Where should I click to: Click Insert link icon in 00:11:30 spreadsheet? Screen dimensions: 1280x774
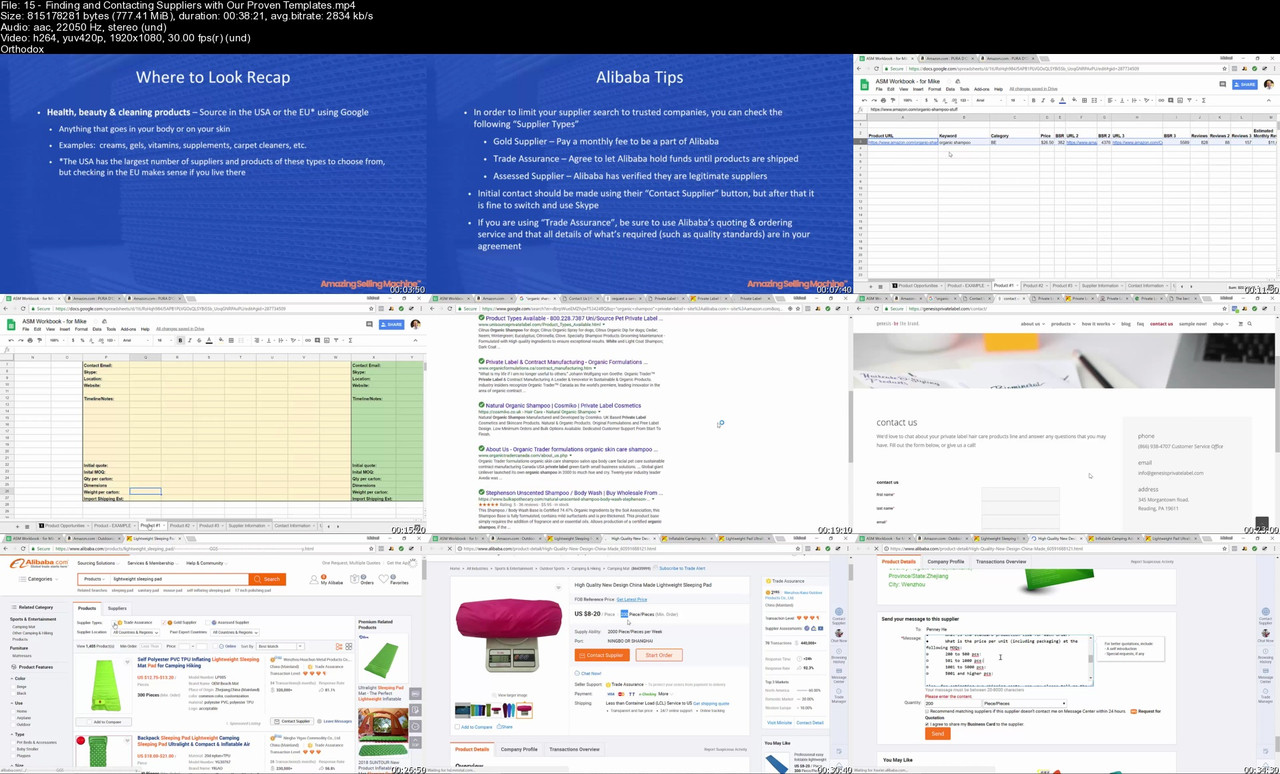(x=1161, y=100)
